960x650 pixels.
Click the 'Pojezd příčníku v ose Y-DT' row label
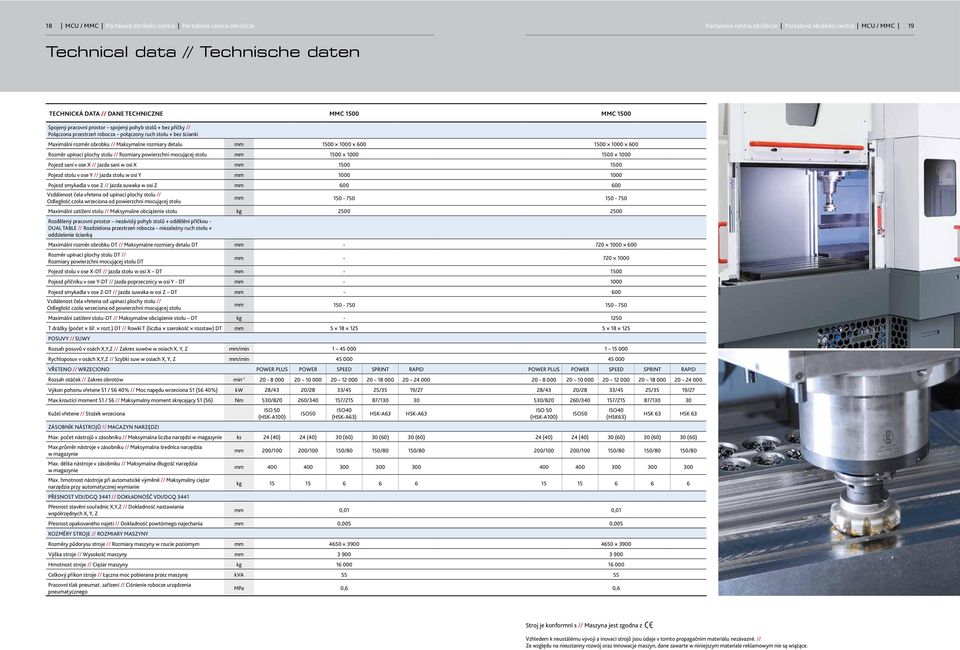[116, 282]
